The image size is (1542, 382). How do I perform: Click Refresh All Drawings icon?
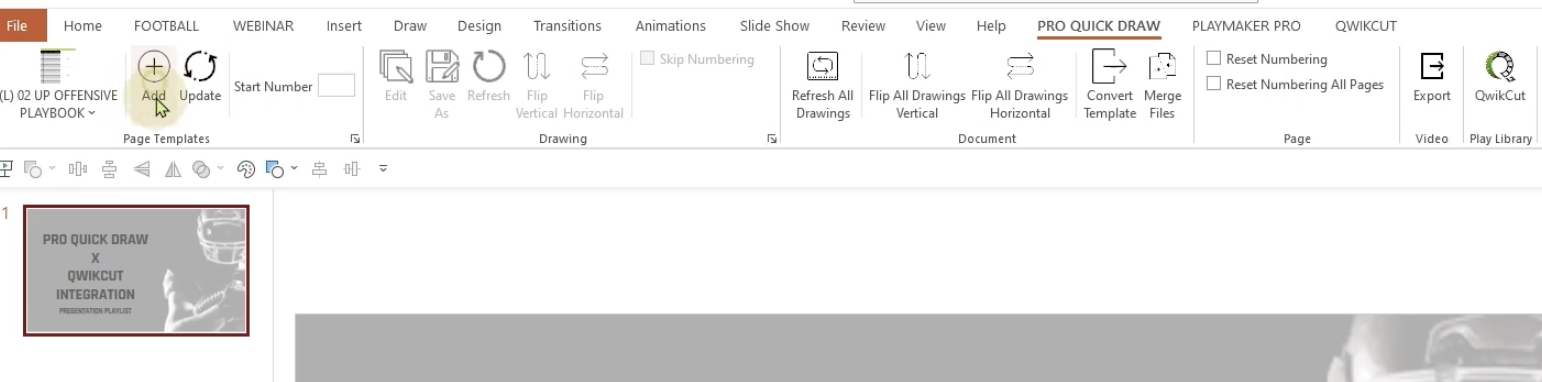[822, 68]
